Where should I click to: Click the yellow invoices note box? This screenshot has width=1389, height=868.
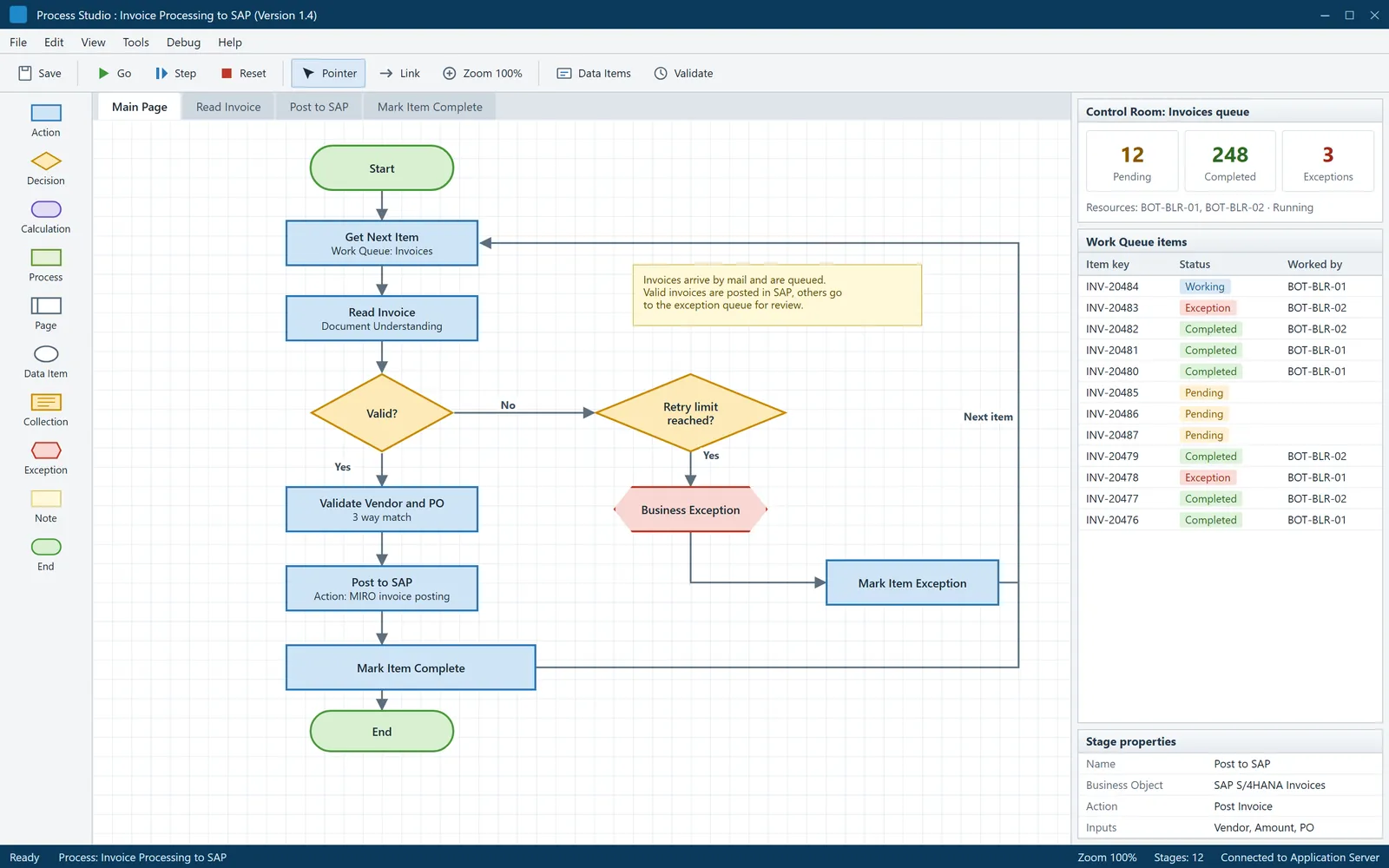[777, 295]
